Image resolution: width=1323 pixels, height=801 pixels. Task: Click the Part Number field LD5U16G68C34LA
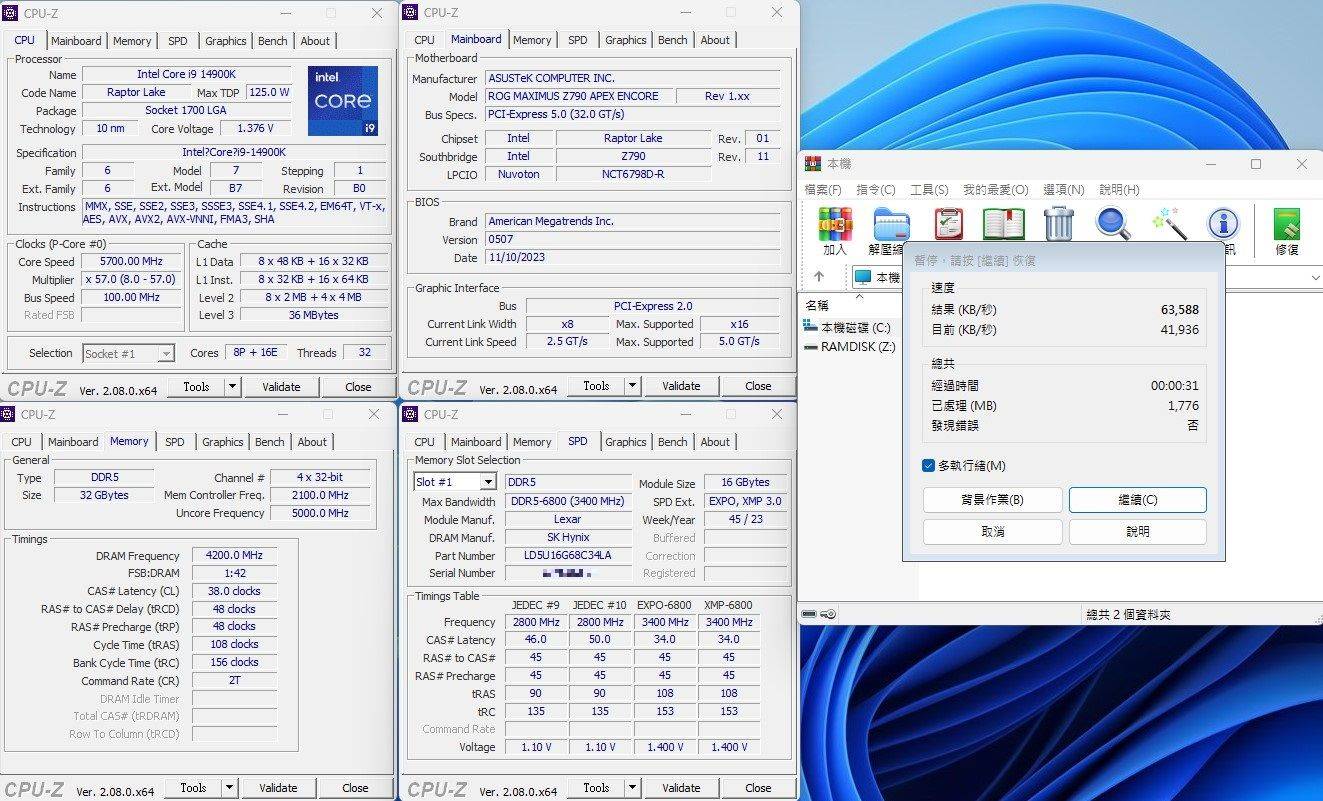pos(567,555)
